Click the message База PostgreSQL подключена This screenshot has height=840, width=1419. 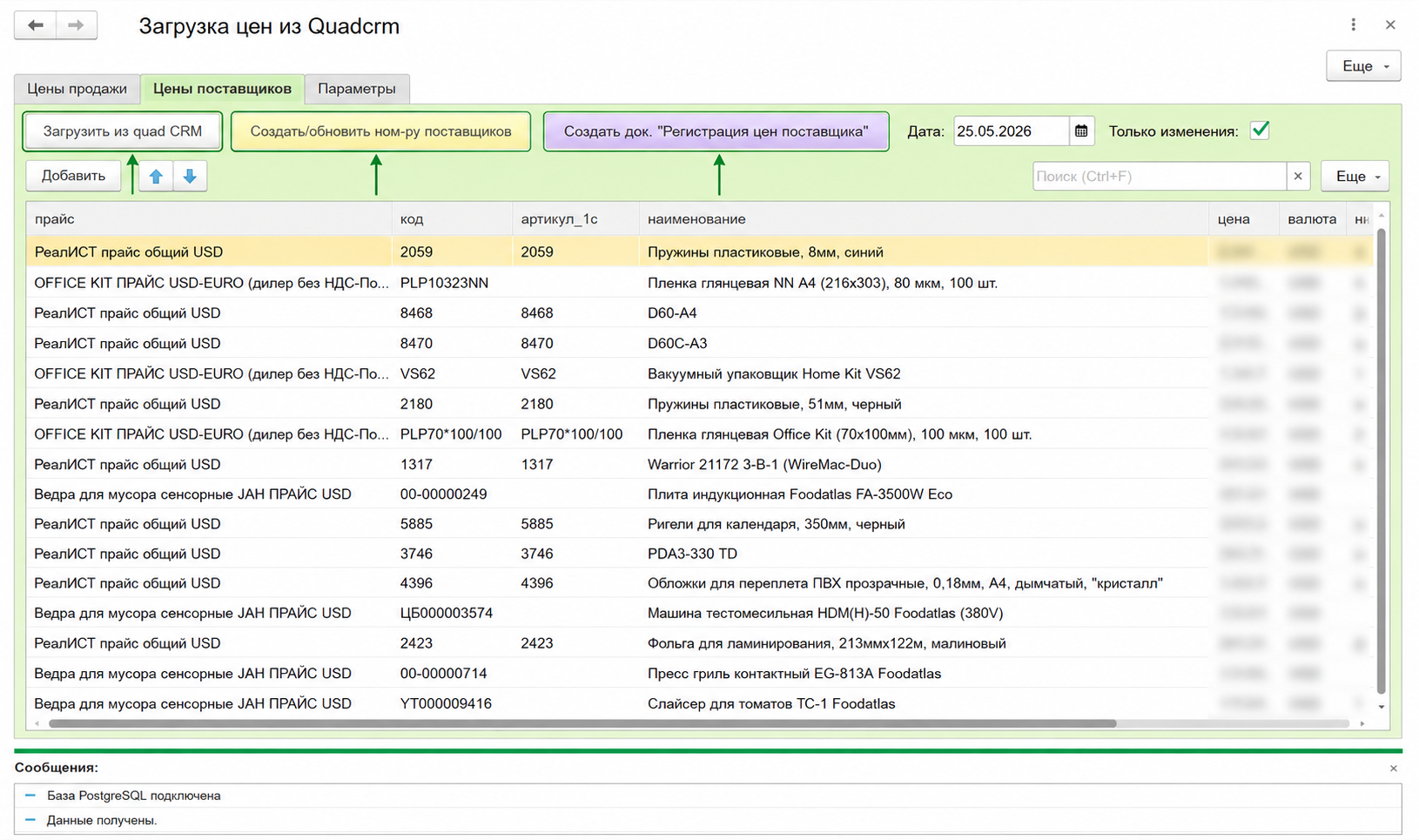(133, 796)
